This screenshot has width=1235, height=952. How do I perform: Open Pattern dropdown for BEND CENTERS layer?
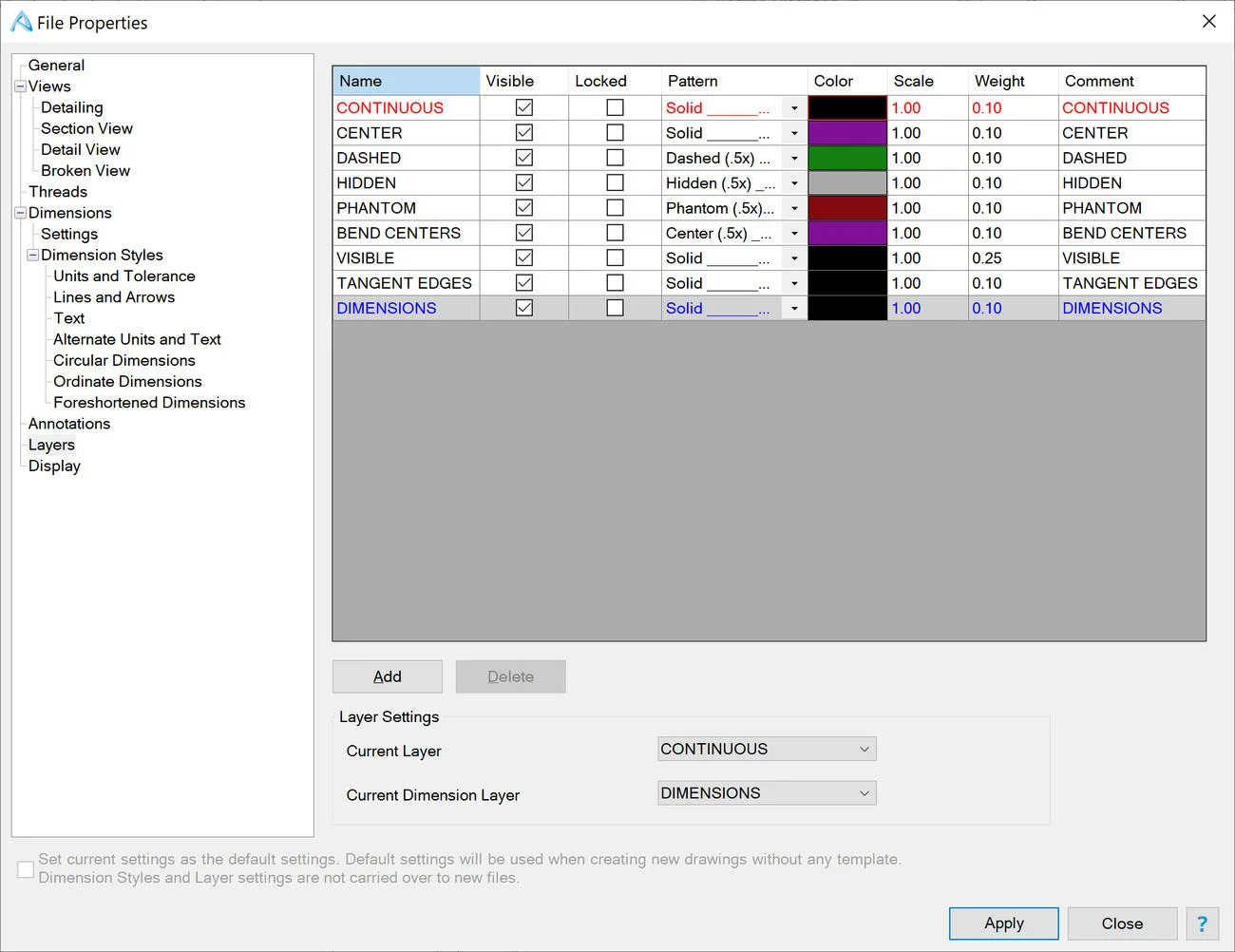coord(794,233)
